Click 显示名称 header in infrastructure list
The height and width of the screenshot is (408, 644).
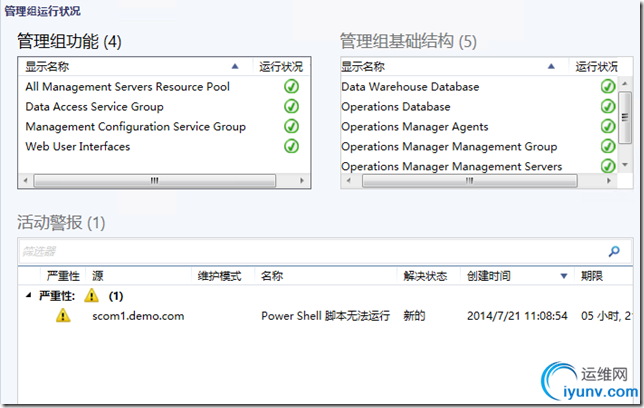[363, 67]
